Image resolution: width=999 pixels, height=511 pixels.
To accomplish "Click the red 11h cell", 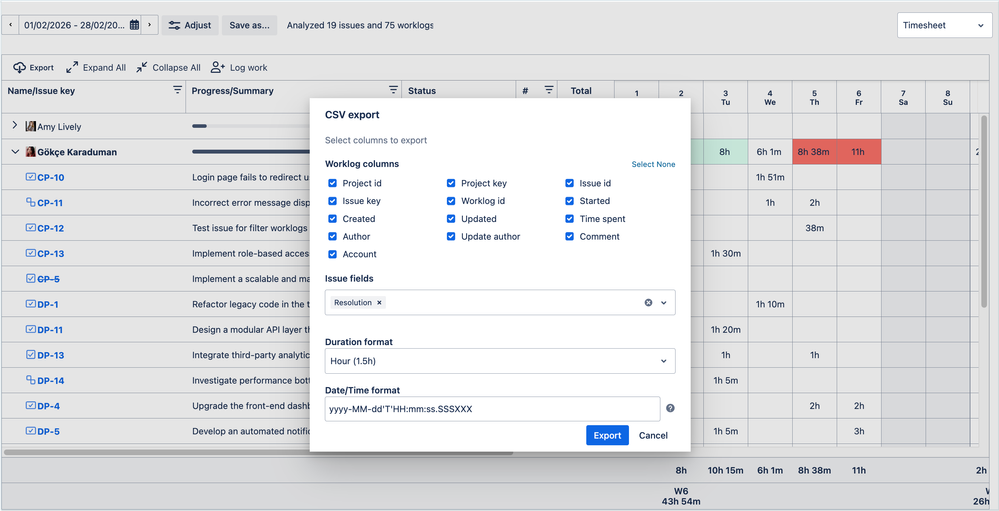I will tap(859, 152).
